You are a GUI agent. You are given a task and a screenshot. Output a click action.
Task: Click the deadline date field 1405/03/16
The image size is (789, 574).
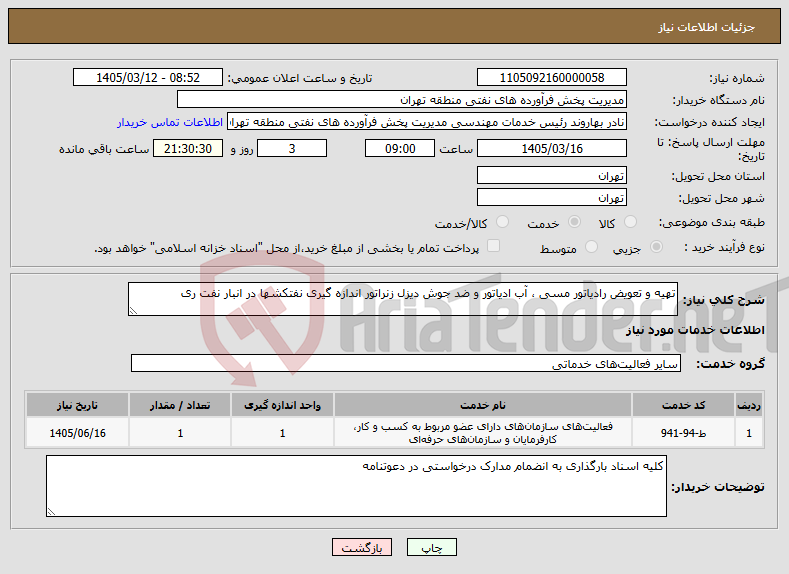(x=551, y=148)
